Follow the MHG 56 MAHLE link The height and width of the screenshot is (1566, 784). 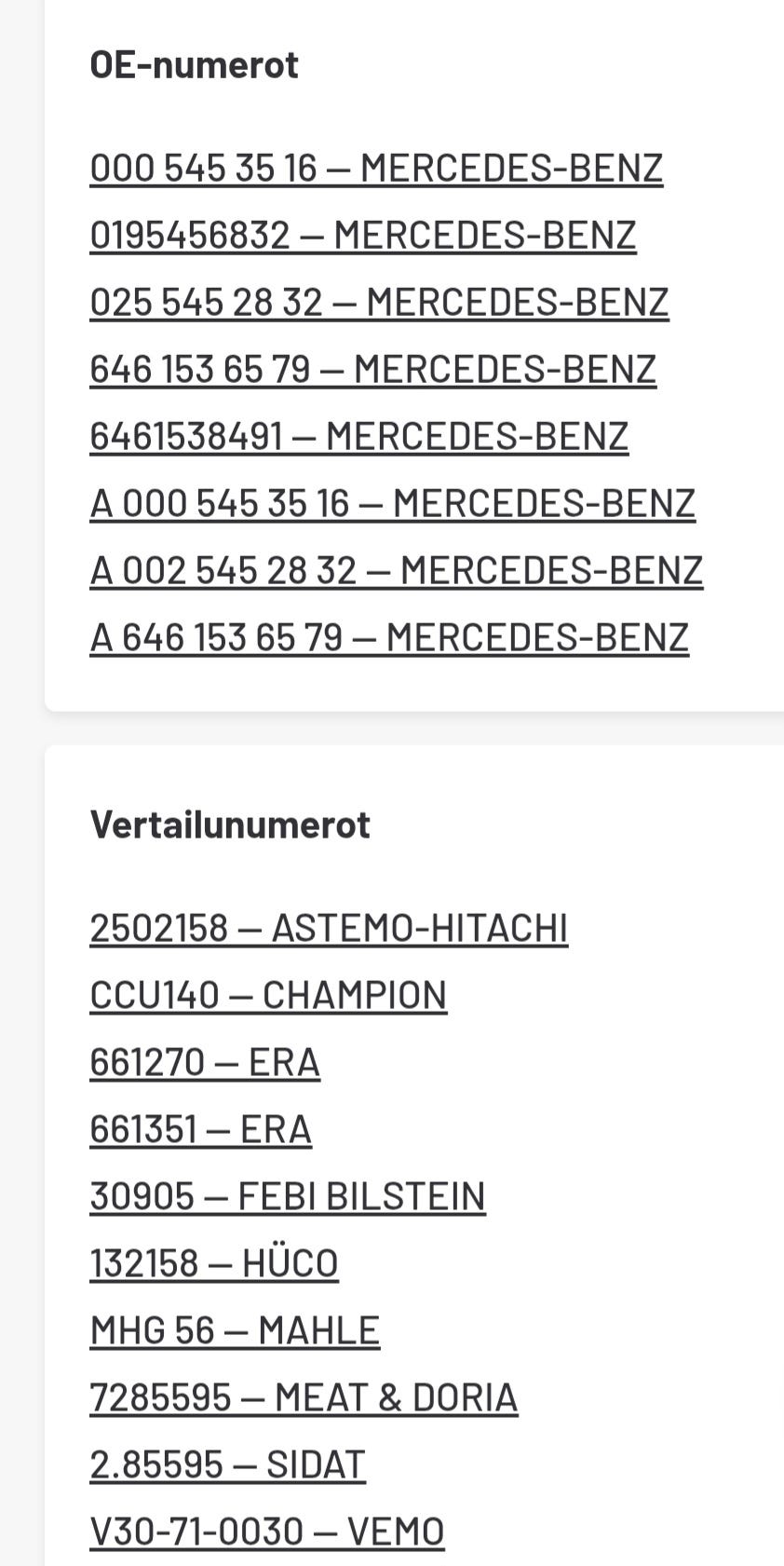(x=235, y=1331)
